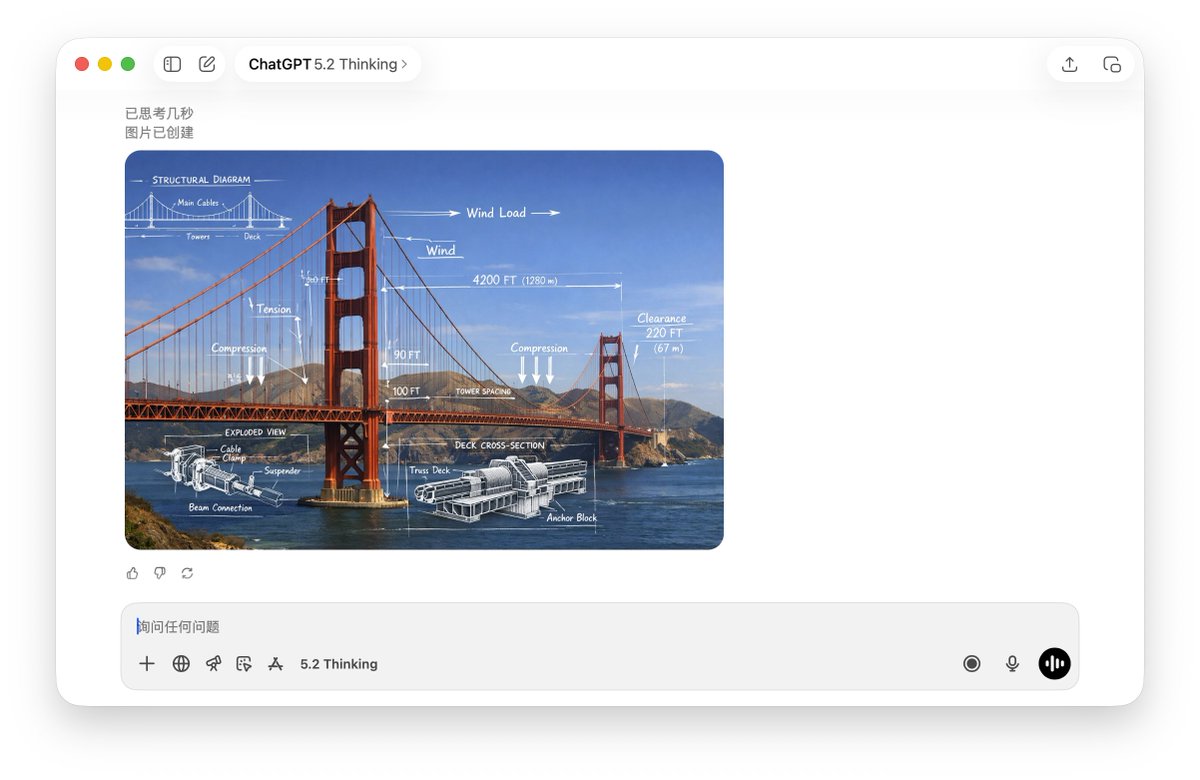Image resolution: width=1200 pixels, height=780 pixels.
Task: Open a new chat with the compose icon
Action: coord(206,63)
